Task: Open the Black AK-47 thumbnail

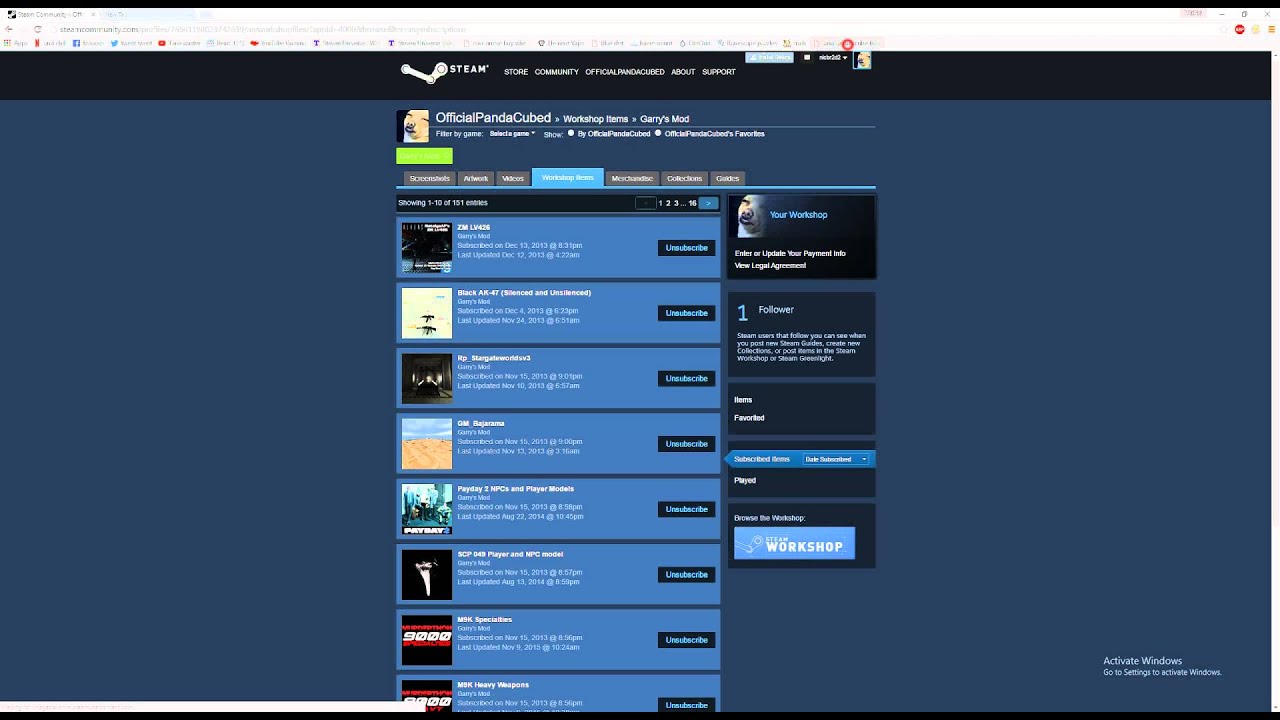Action: pyautogui.click(x=427, y=313)
